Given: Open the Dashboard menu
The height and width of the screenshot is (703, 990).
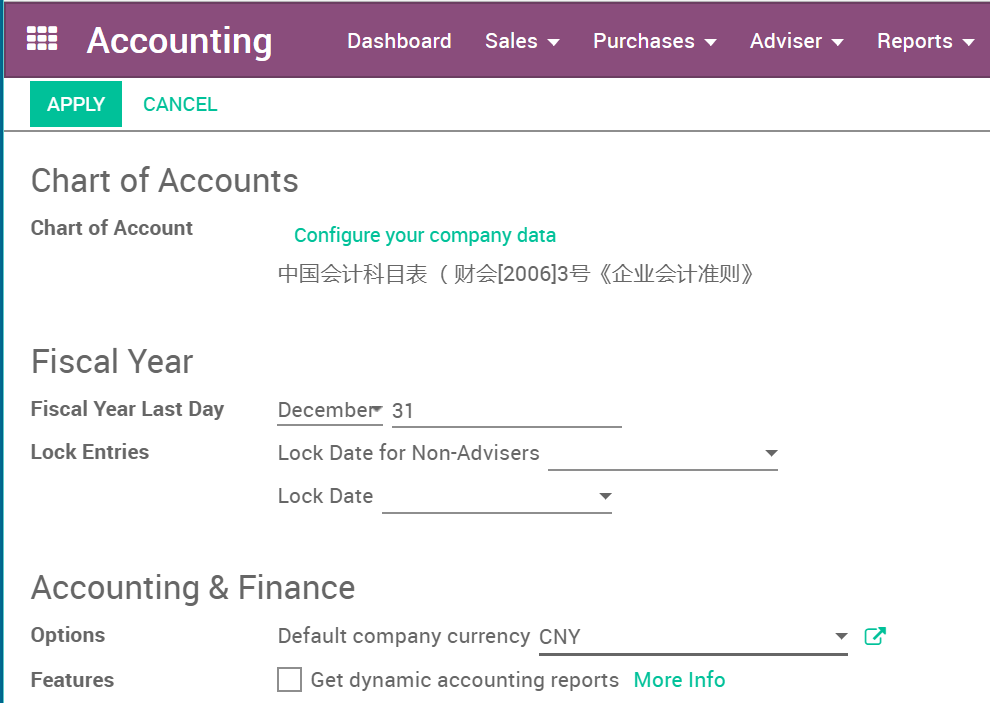Looking at the screenshot, I should [399, 41].
